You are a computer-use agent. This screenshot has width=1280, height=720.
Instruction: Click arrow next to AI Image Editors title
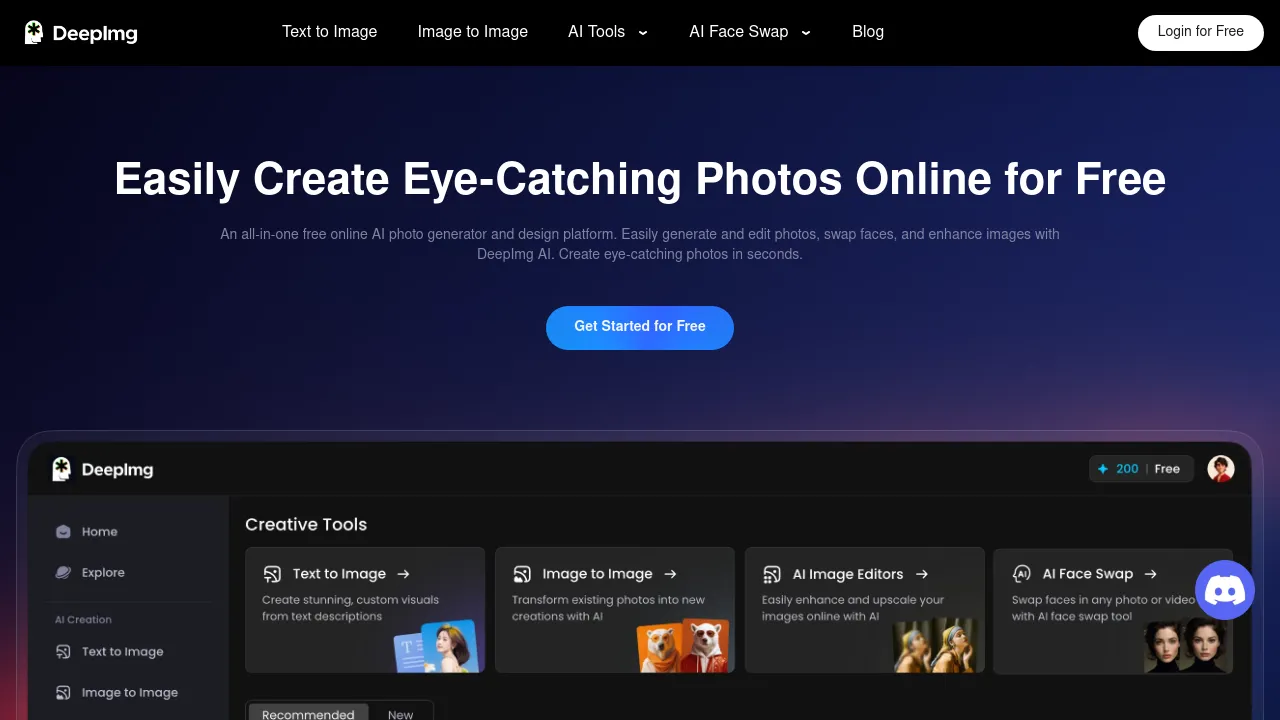tap(922, 574)
